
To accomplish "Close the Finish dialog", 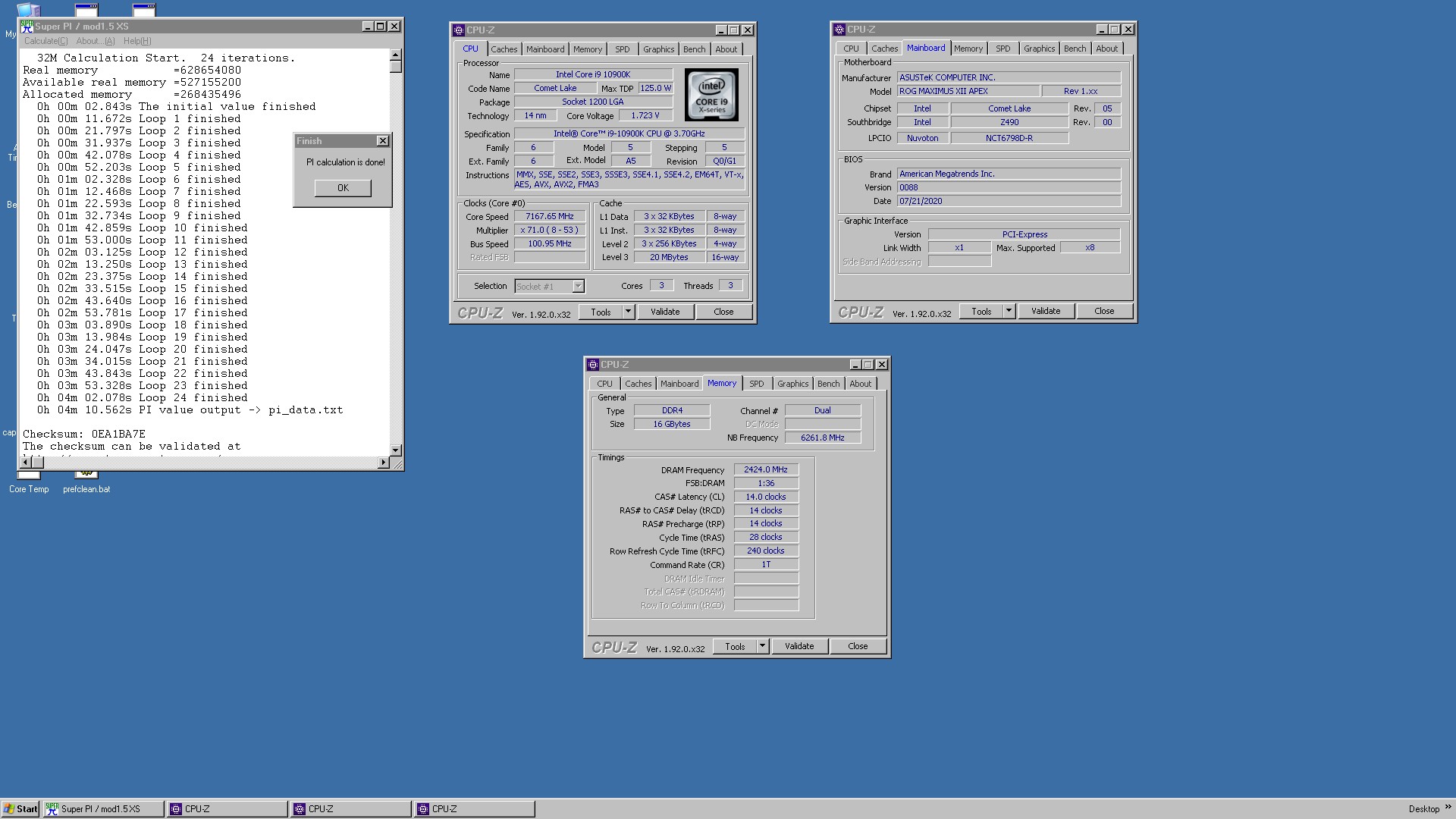I will 383,141.
